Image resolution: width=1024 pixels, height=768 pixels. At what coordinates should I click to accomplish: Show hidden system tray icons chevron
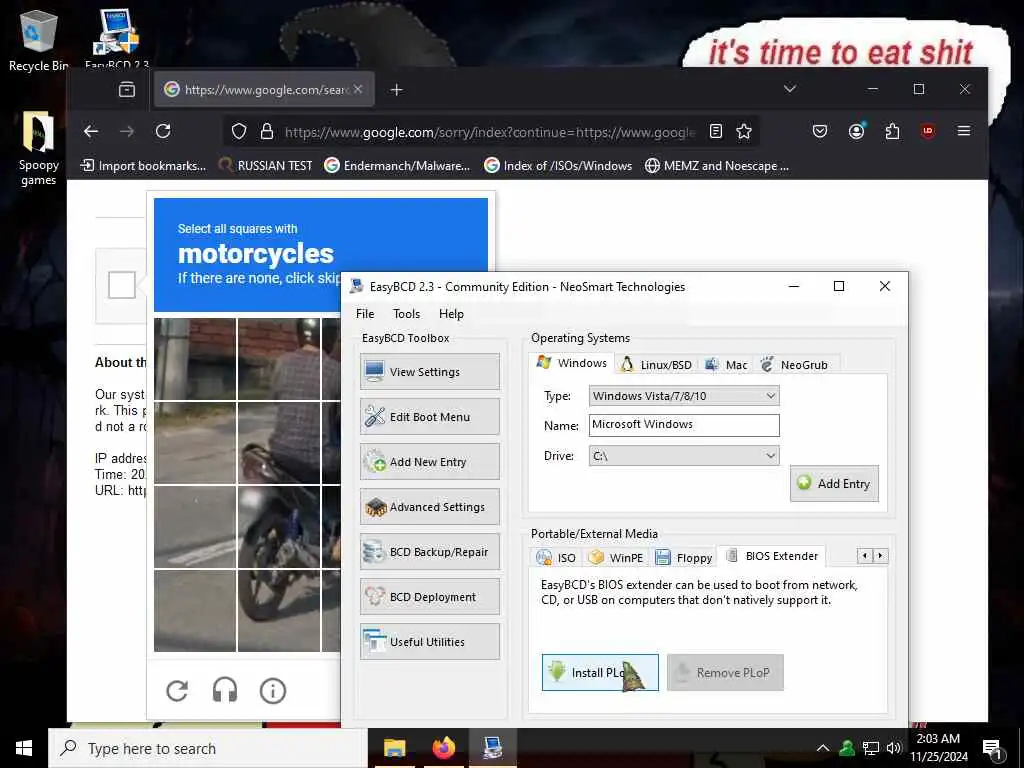[823, 748]
